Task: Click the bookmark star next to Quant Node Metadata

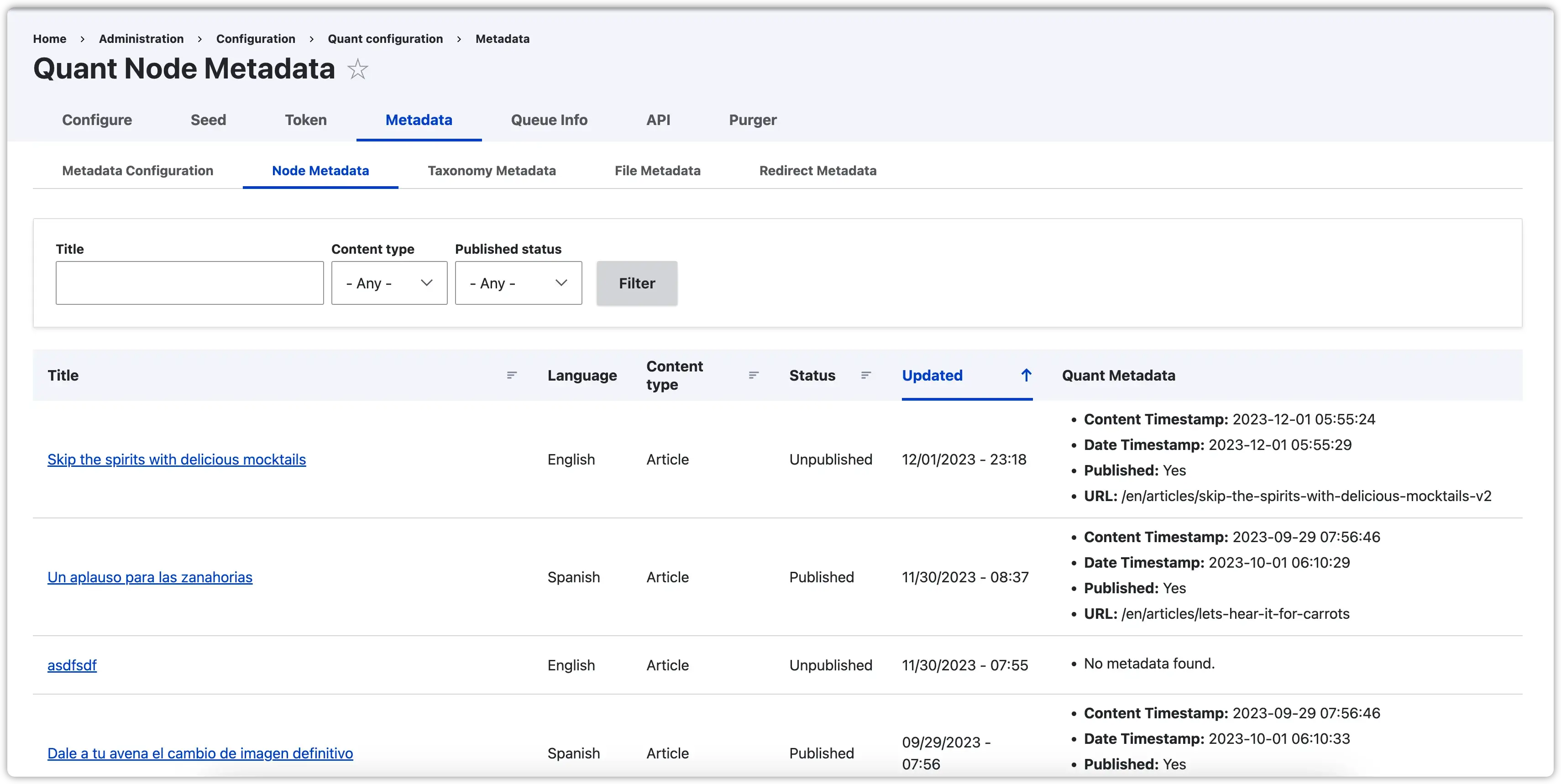Action: point(357,68)
